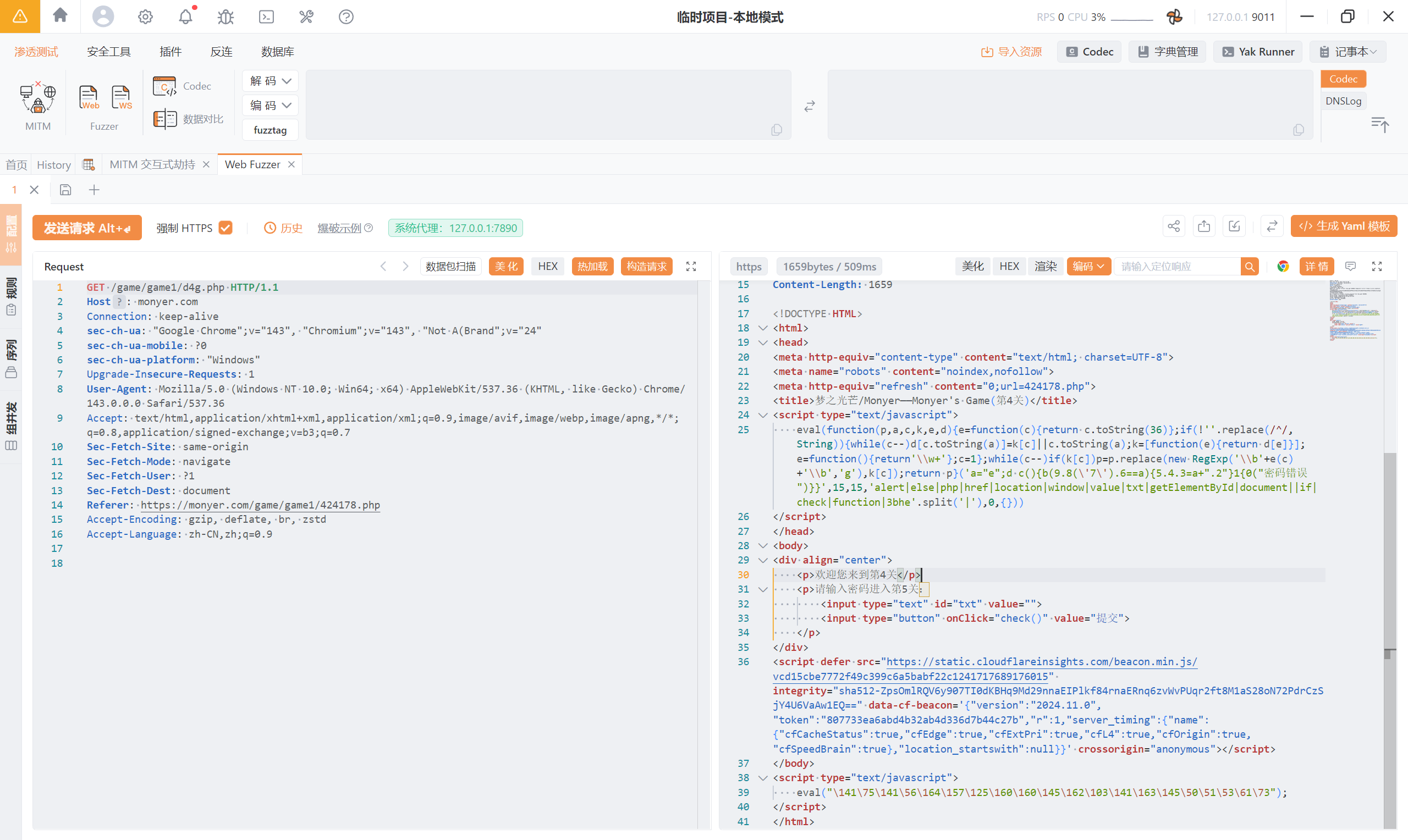Switch to the MITM 交互式劫持 tab
The image size is (1408, 840).
click(152, 165)
